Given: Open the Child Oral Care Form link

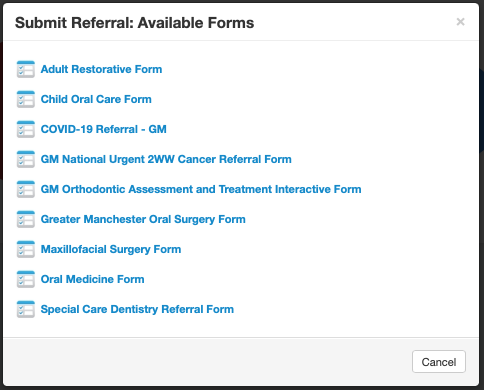Looking at the screenshot, I should pos(96,99).
